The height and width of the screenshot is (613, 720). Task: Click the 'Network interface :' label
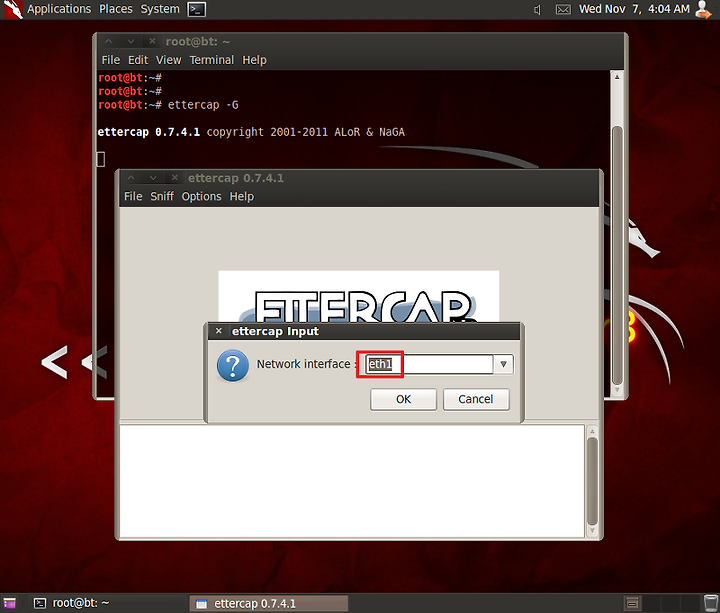[307, 364]
